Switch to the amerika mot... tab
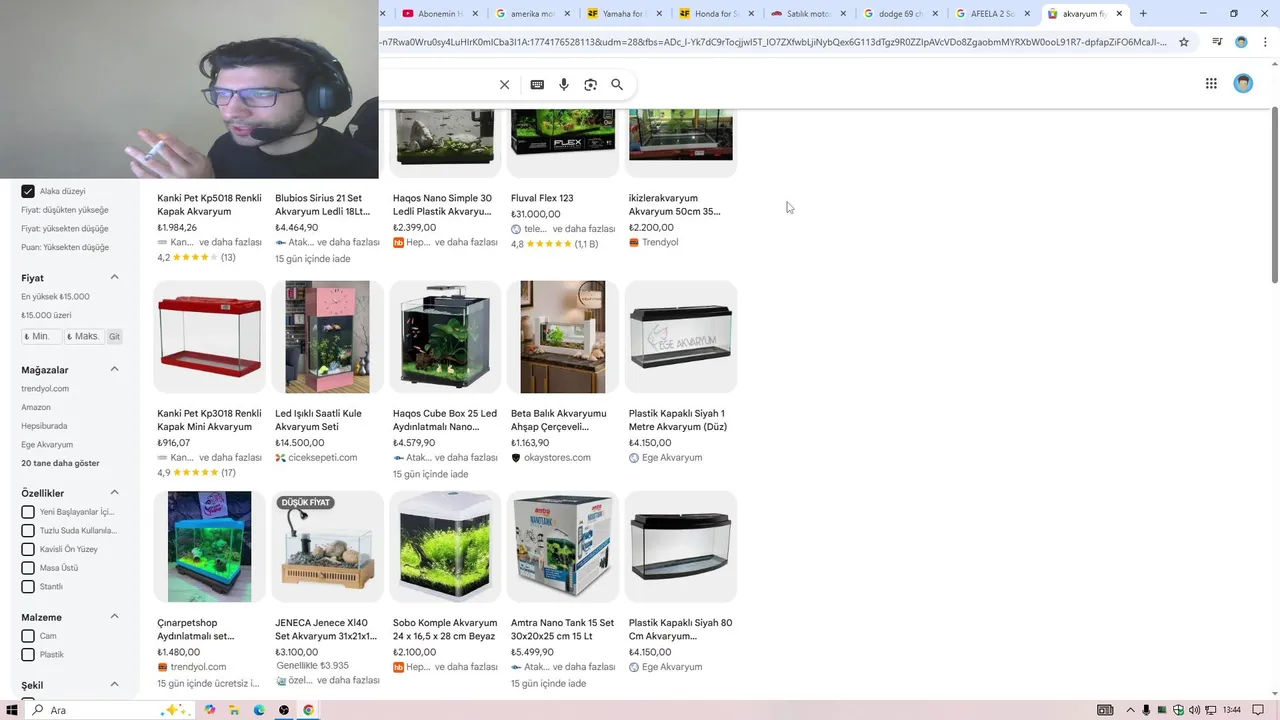This screenshot has height=720, width=1280. pyautogui.click(x=532, y=14)
